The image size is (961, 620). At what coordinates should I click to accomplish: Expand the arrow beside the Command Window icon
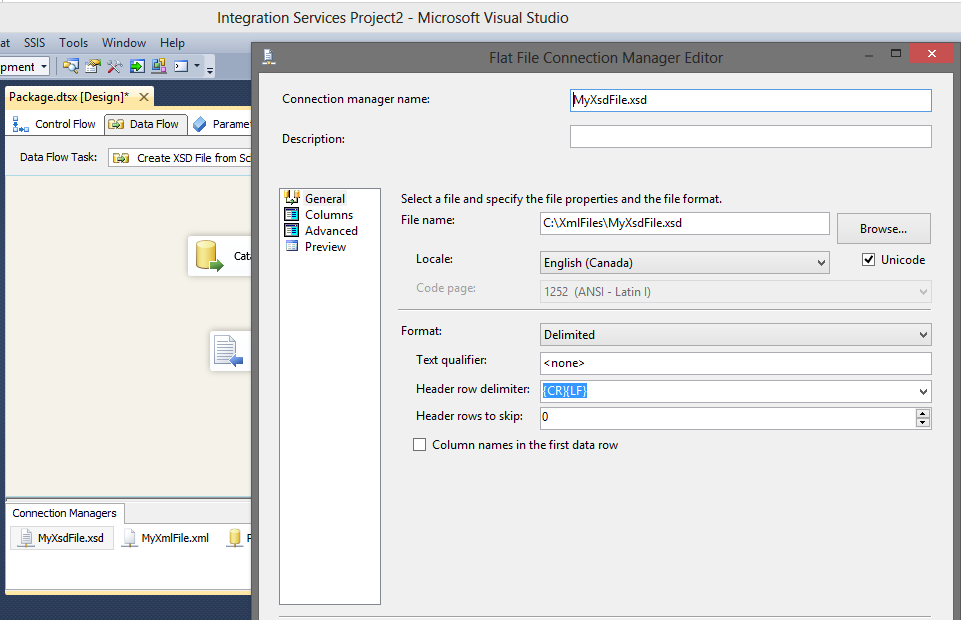pyautogui.click(x=197, y=66)
